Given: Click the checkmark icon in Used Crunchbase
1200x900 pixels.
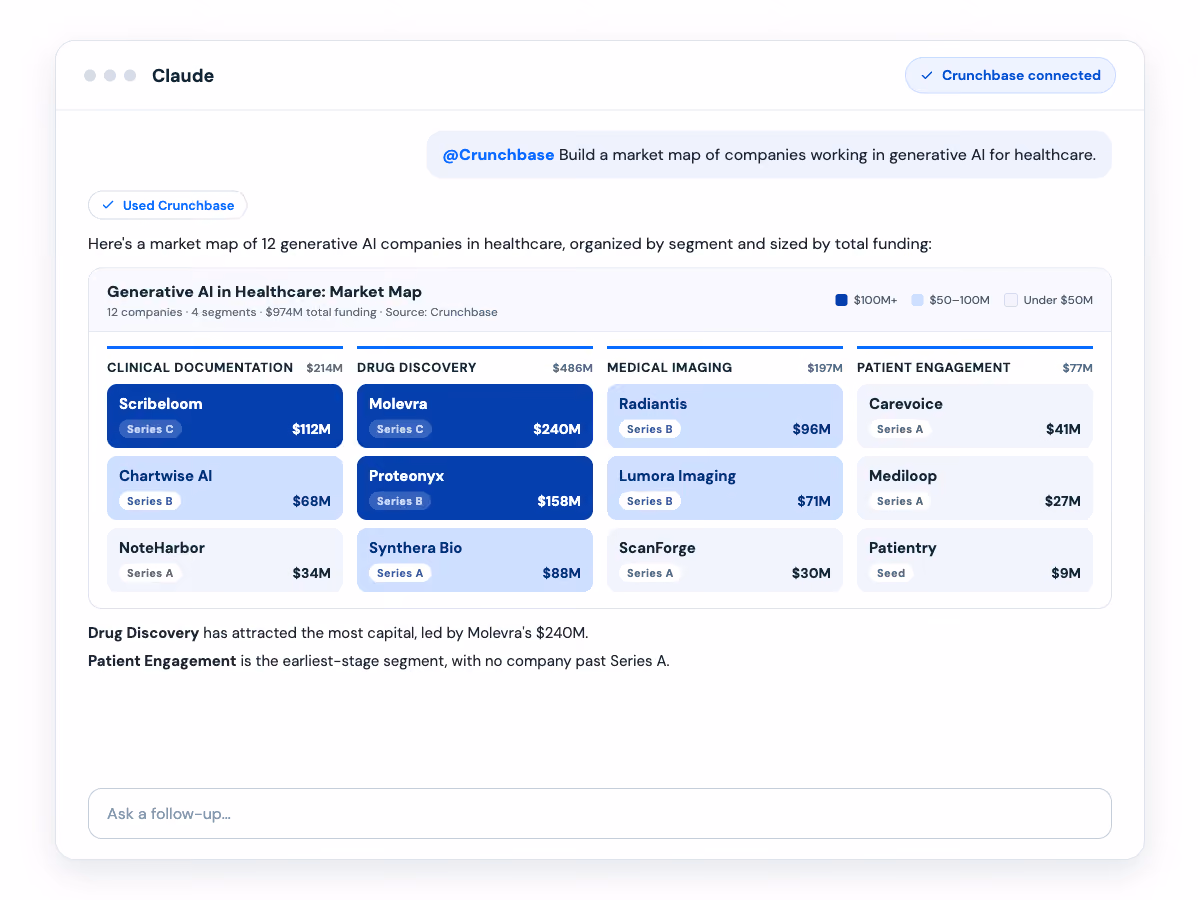Looking at the screenshot, I should coord(108,205).
